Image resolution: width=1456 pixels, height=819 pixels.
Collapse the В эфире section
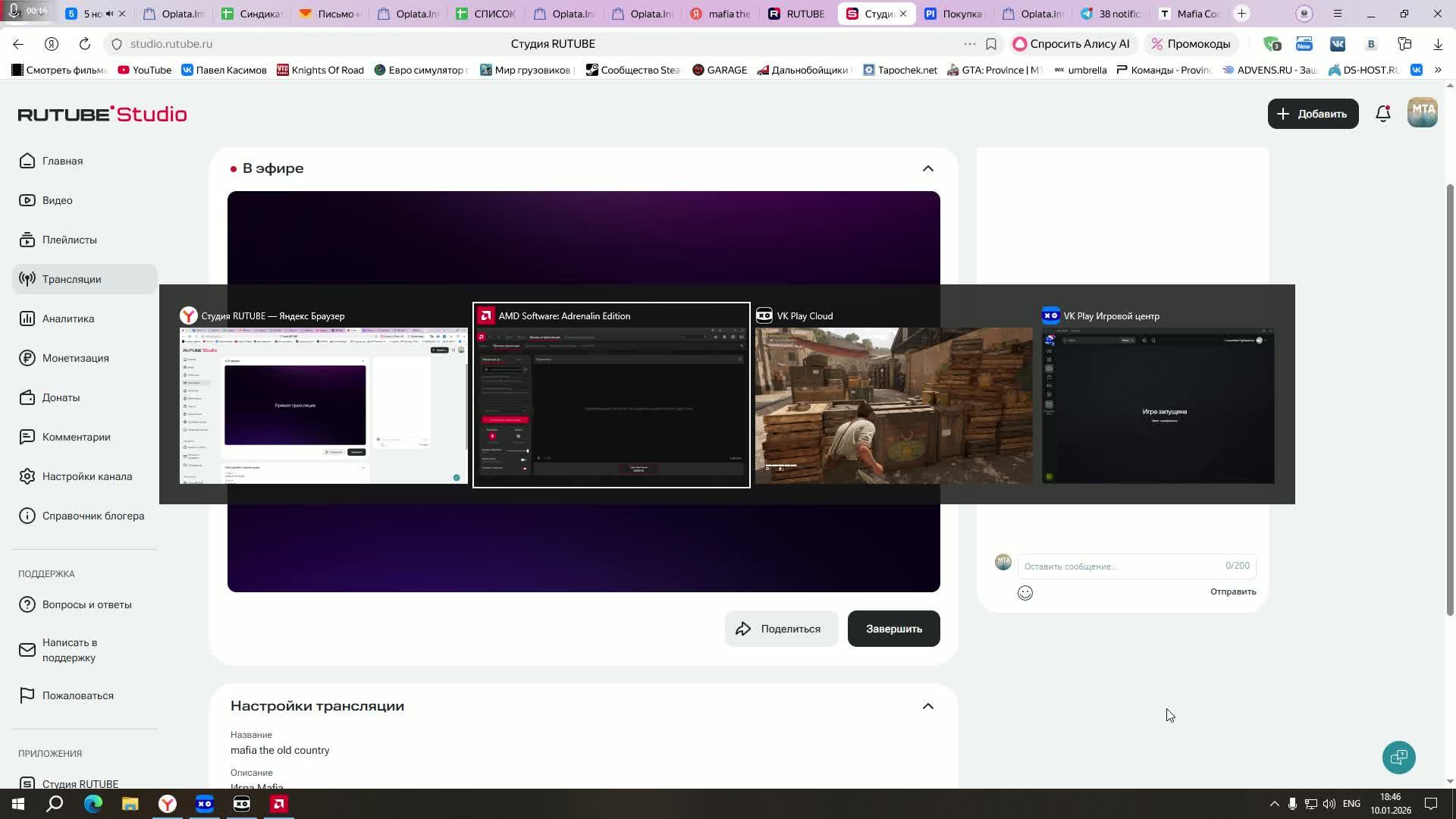tap(927, 168)
